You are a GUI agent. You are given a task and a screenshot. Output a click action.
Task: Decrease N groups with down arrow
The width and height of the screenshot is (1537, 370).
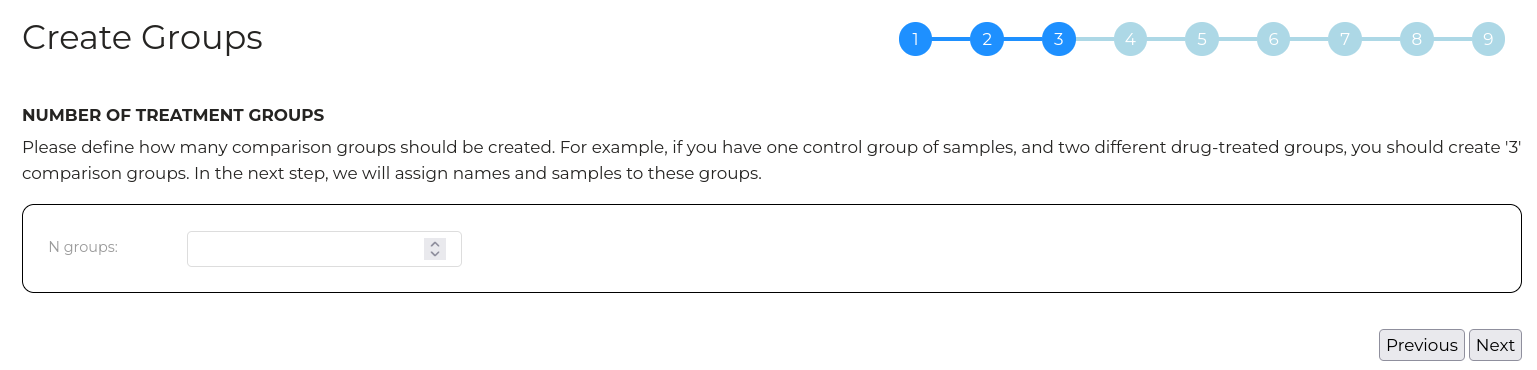click(x=434, y=254)
